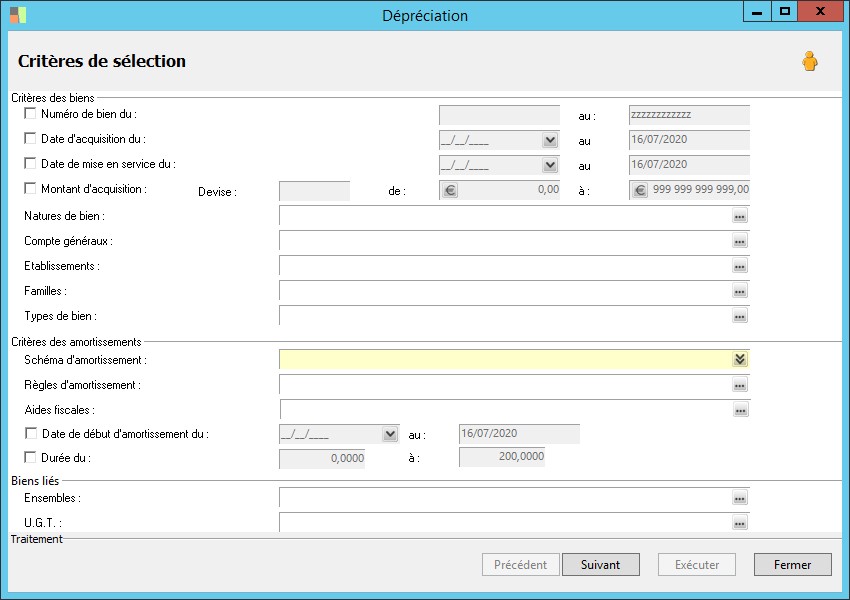Open the Date d'acquisition start date dropdown
Screen dimensions: 850x600
(550, 141)
